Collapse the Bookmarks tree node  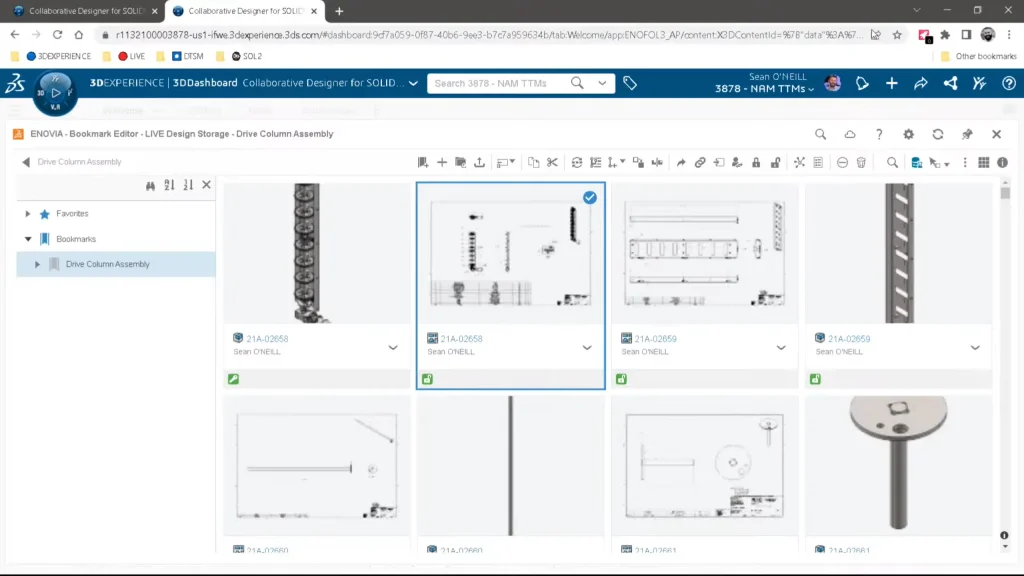click(x=28, y=239)
